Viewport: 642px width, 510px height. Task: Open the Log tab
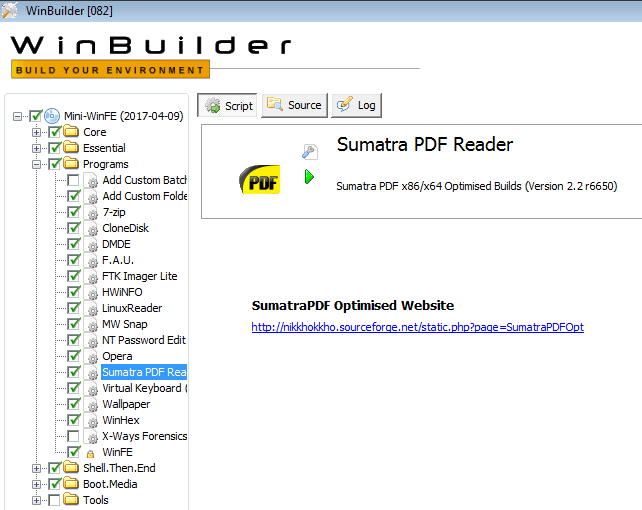[356, 105]
